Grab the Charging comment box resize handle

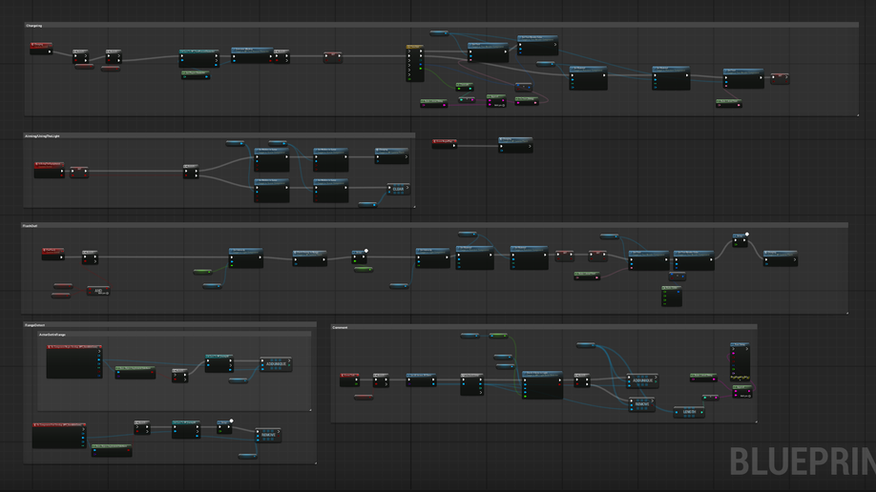[857, 115]
